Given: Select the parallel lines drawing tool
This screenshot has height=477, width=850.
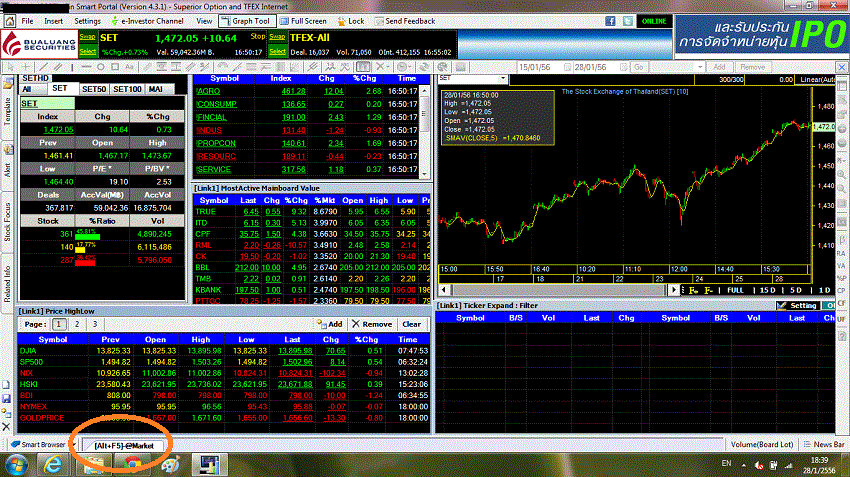Looking at the screenshot, I should 57,67.
